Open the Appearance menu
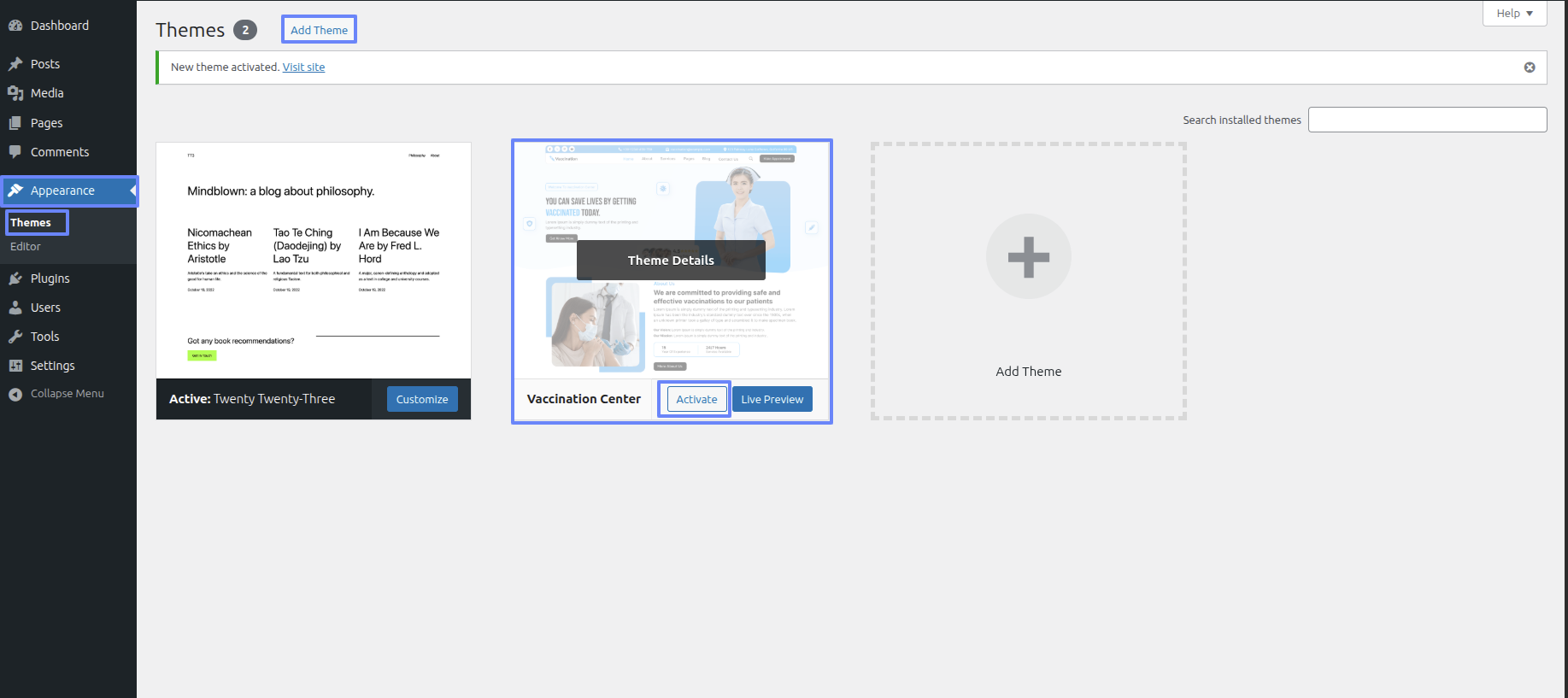1568x698 pixels. pos(62,191)
